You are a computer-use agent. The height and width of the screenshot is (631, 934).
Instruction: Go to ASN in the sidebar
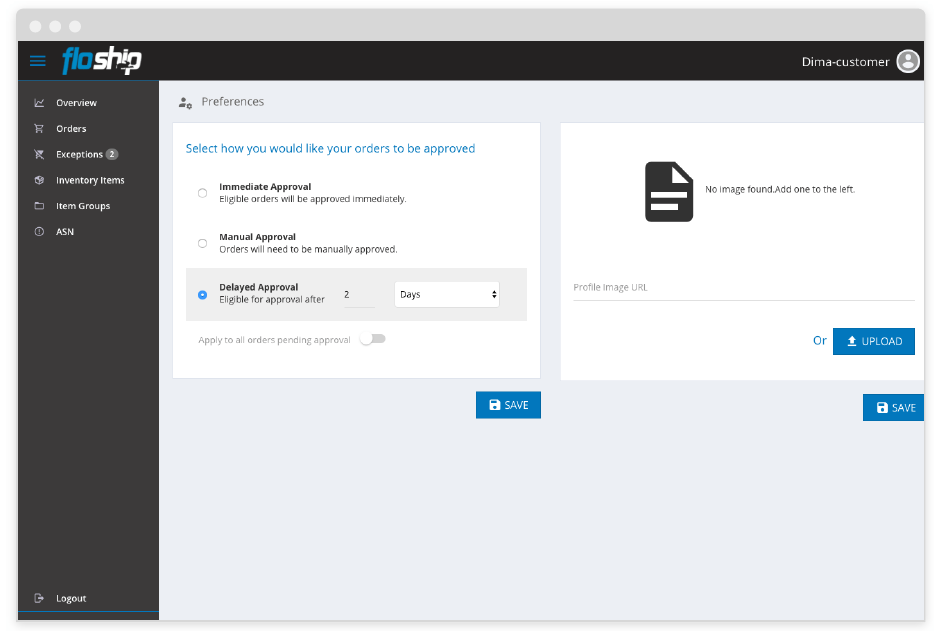65,232
